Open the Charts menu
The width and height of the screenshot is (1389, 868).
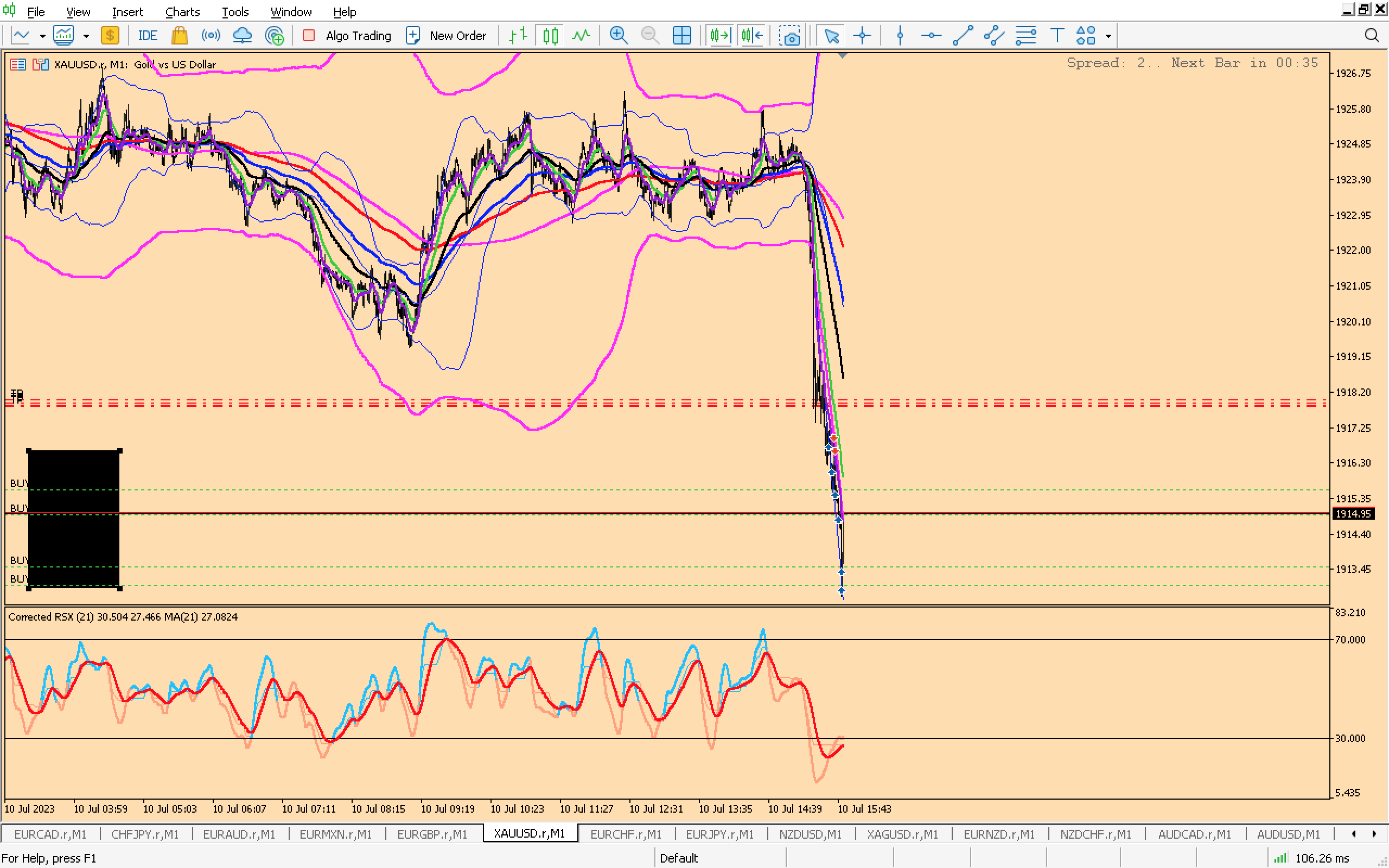click(182, 11)
